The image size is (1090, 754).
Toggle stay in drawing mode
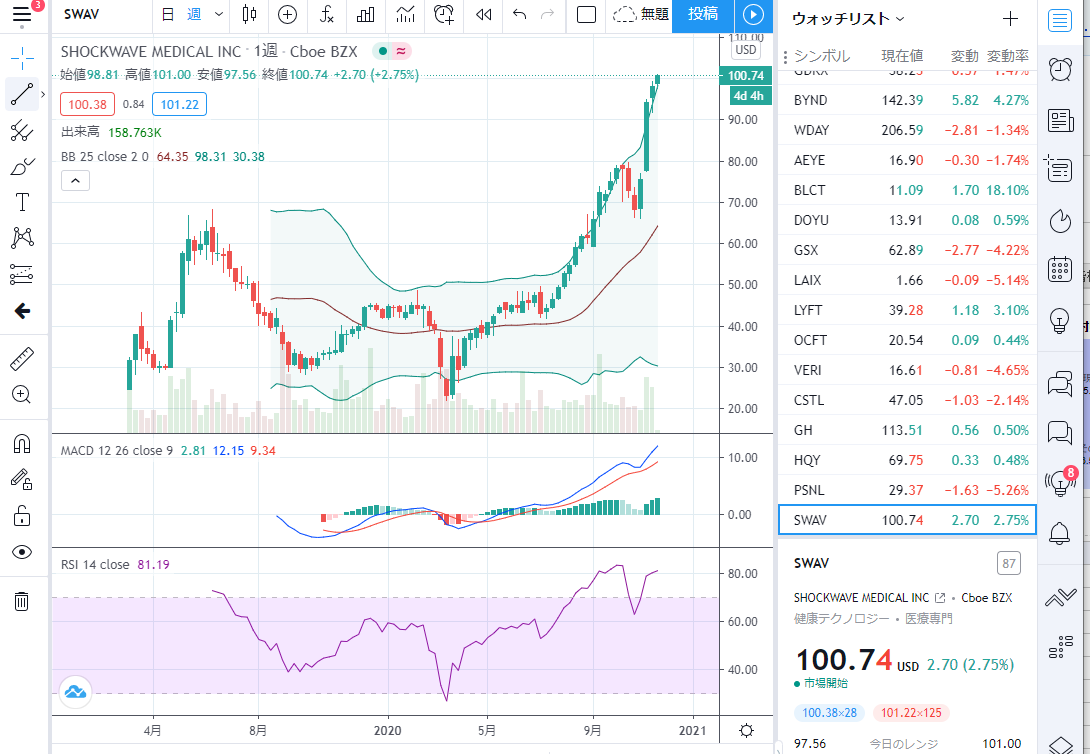coord(22,480)
